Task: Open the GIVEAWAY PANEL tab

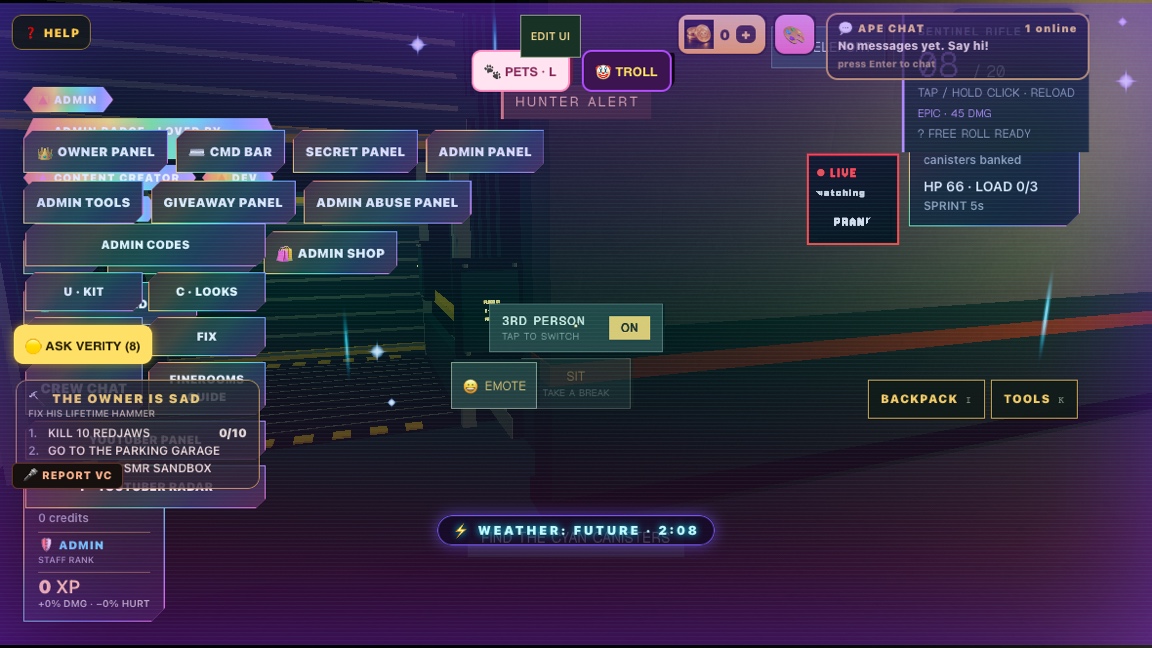Action: tap(223, 202)
